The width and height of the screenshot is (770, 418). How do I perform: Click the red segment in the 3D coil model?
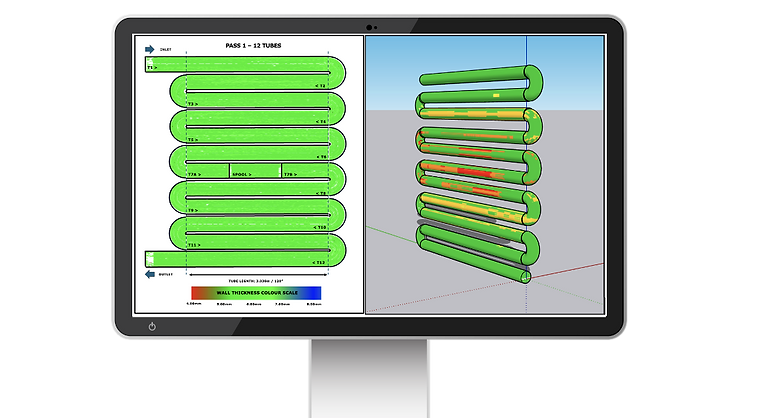tap(474, 172)
